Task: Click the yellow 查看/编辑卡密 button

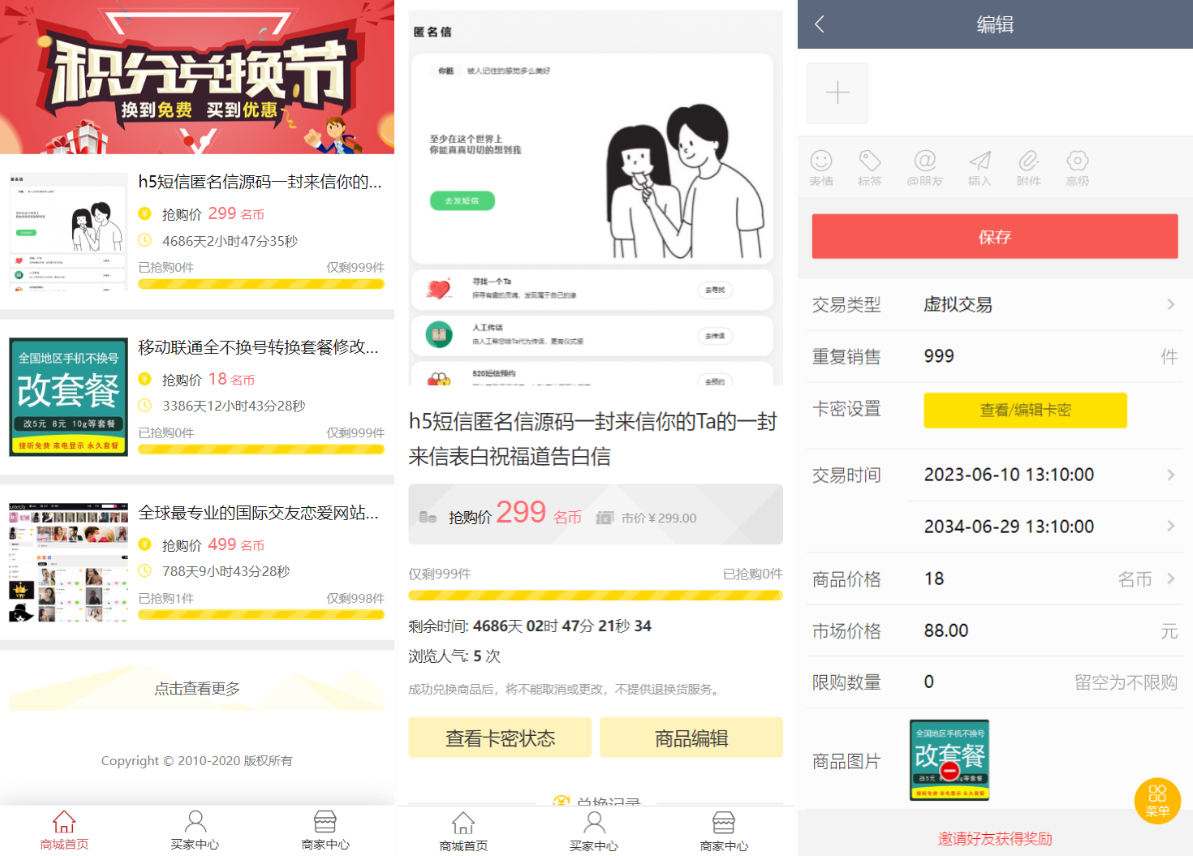Action: pos(1024,410)
